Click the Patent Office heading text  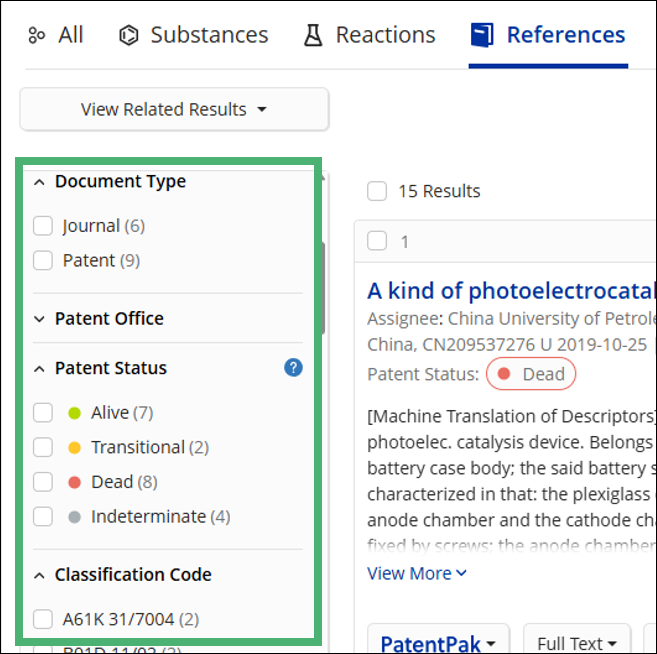pos(109,319)
